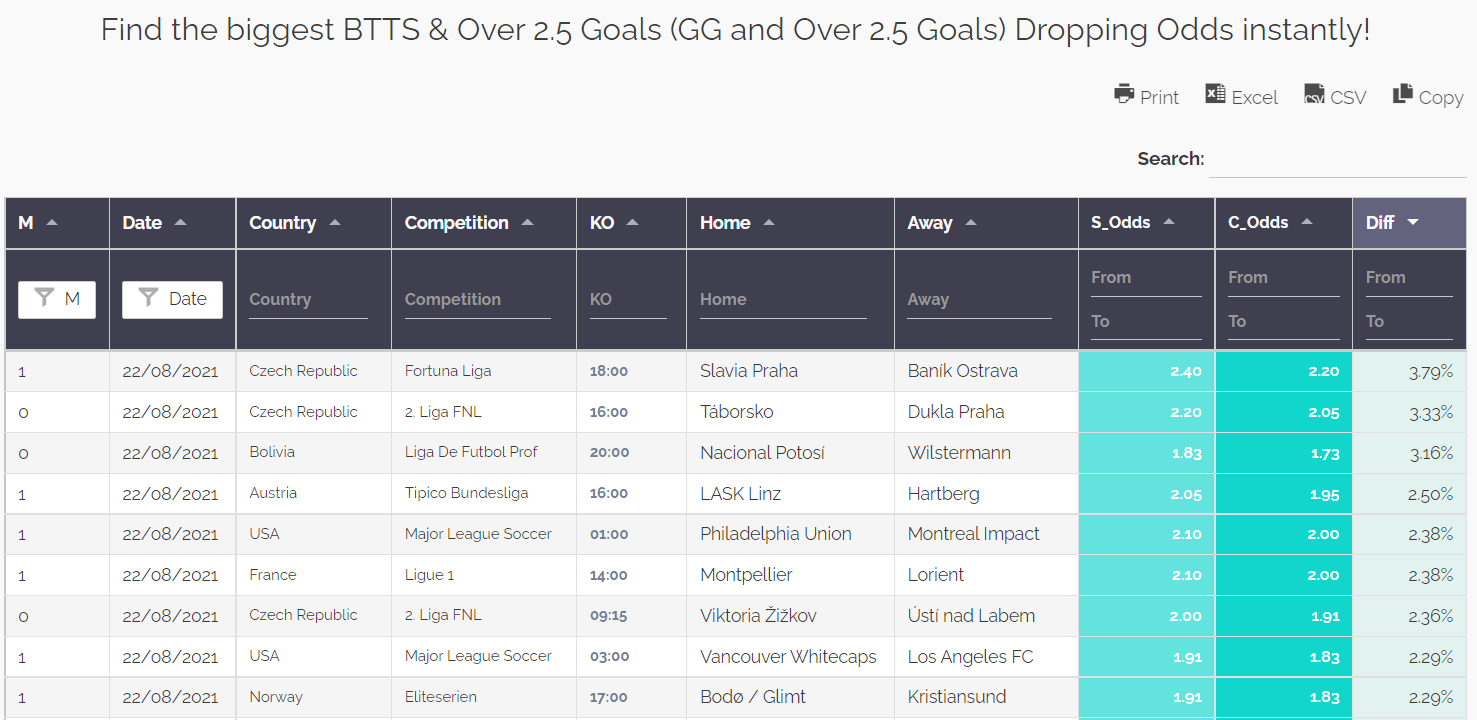Sort by KO column arrow
1477x720 pixels.
[x=632, y=222]
